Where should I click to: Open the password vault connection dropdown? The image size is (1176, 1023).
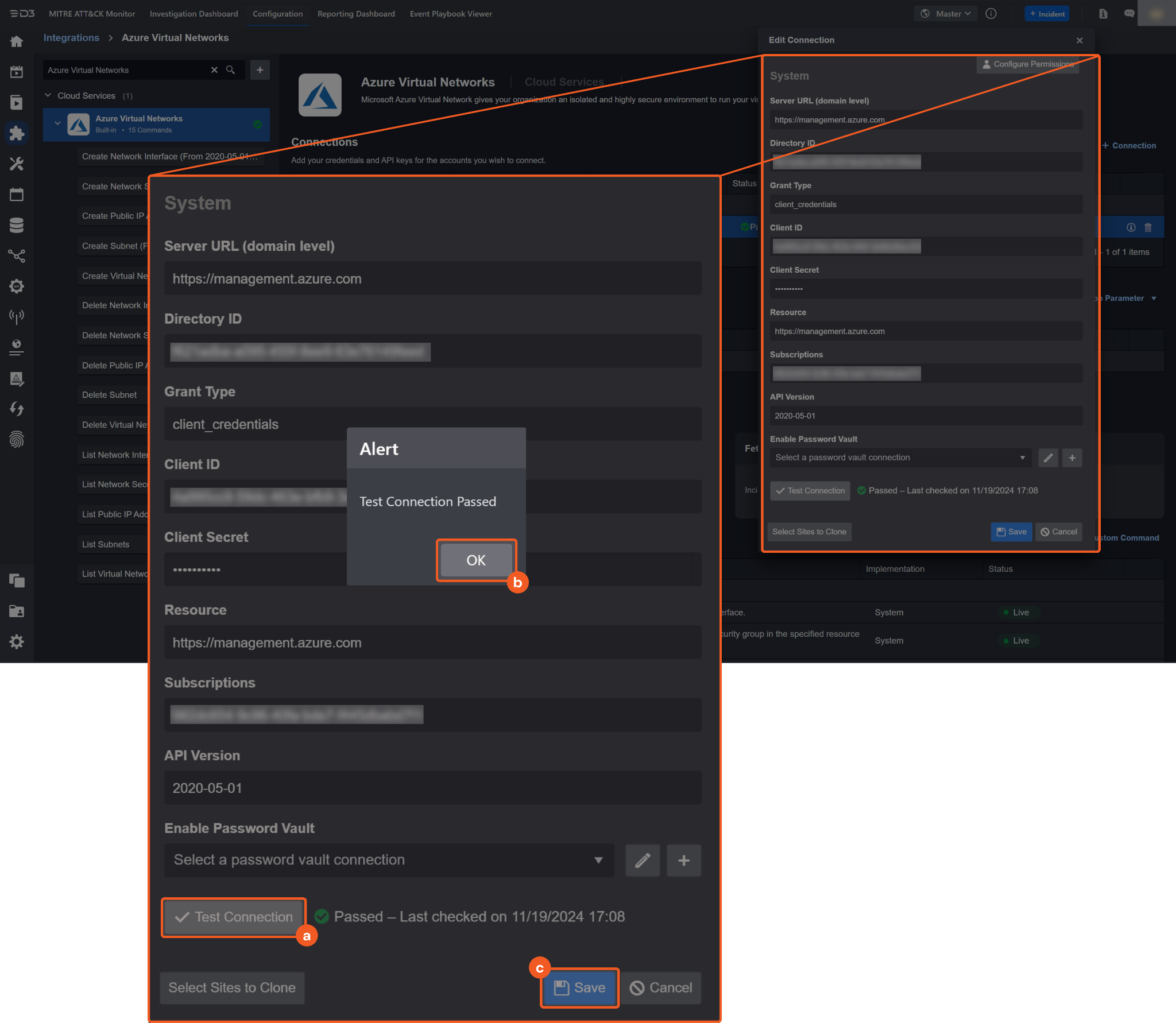pos(389,860)
